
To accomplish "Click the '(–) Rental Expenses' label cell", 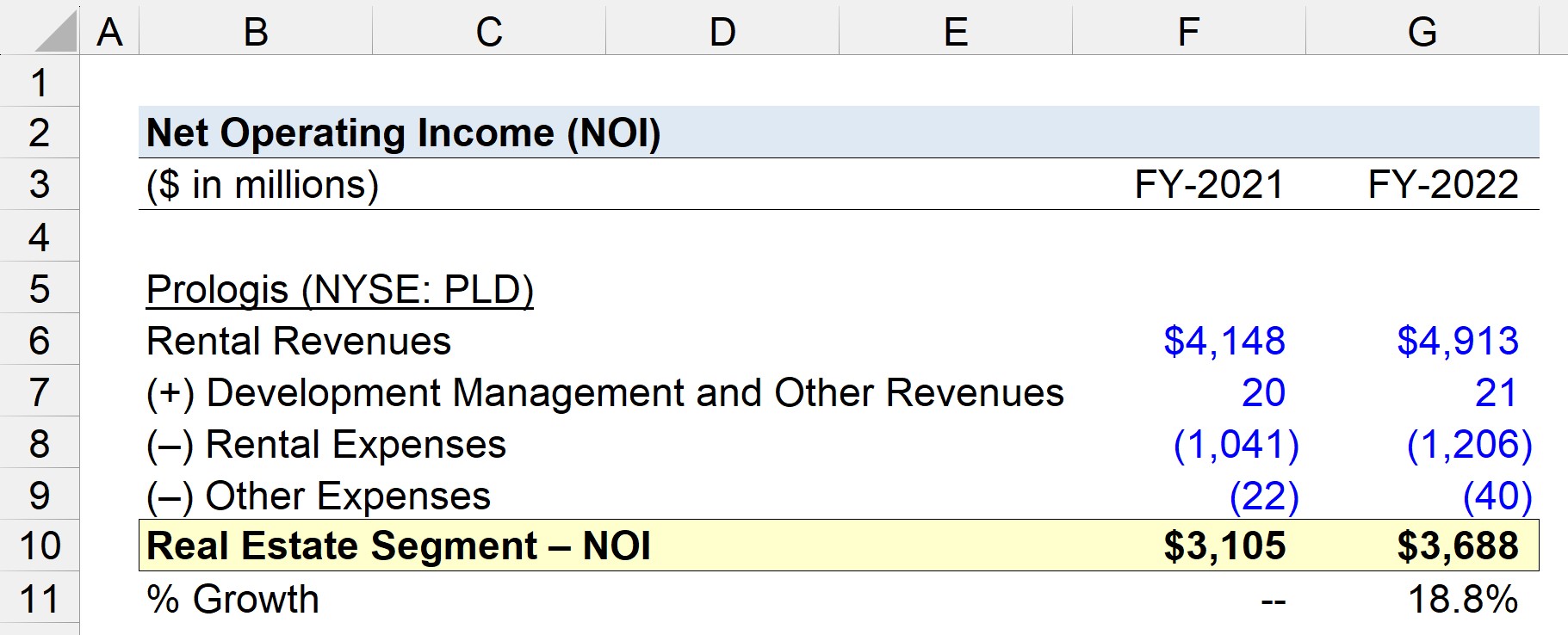I will pos(326,444).
